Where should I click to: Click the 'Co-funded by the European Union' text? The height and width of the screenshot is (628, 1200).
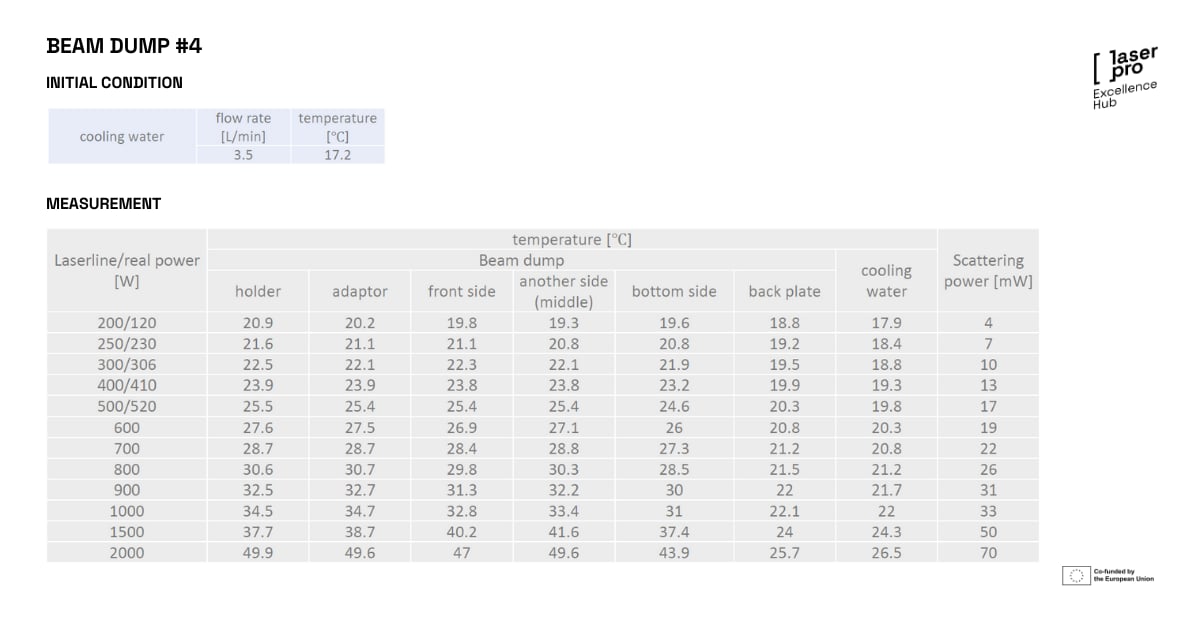tap(1123, 575)
